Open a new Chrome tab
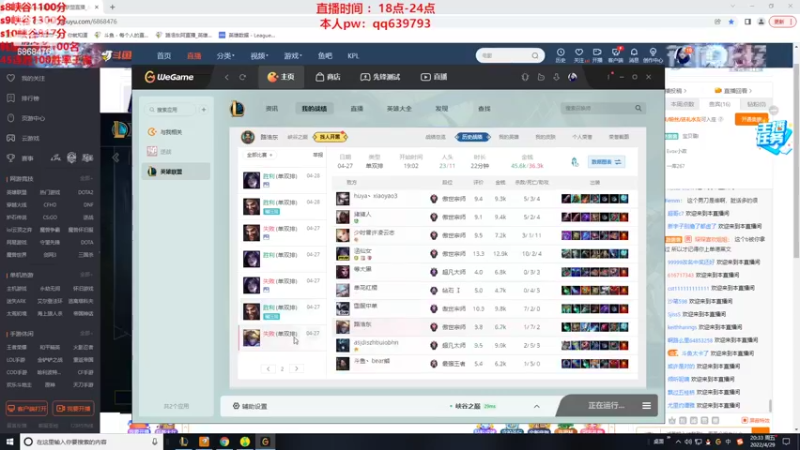800x450 pixels. 113,7
